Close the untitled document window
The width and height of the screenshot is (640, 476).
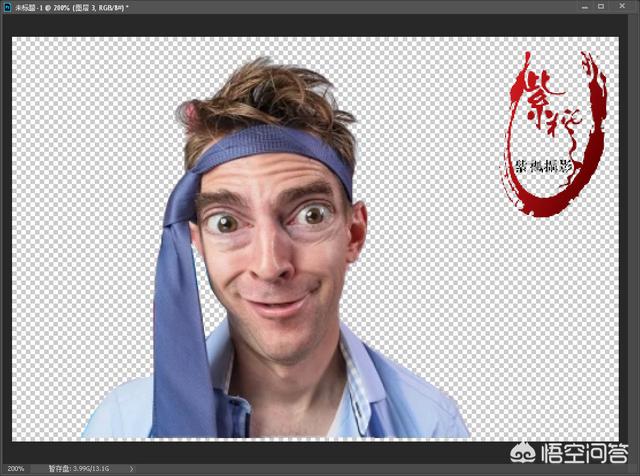[x=627, y=7]
